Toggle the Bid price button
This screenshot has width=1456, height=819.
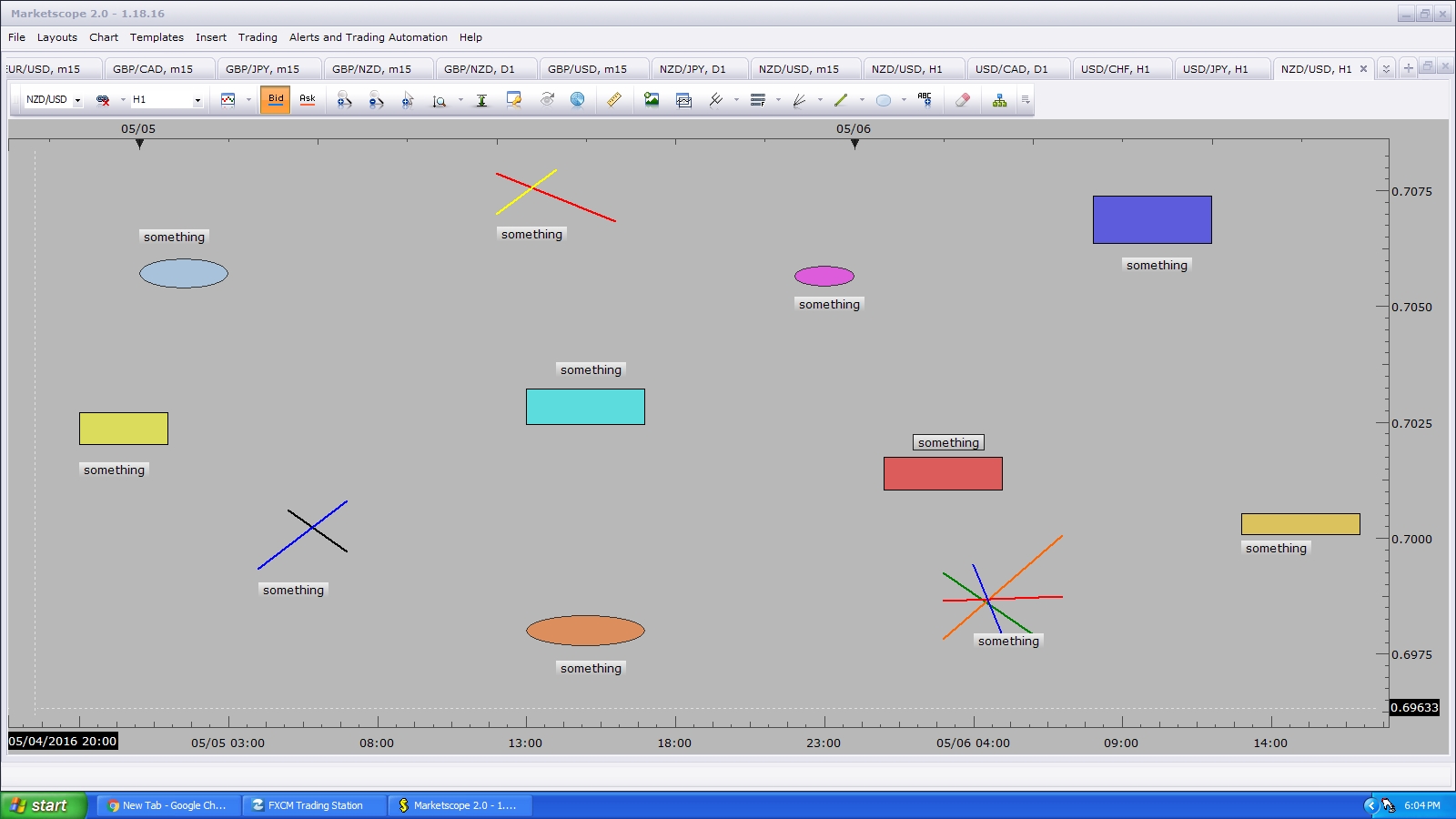[x=275, y=100]
